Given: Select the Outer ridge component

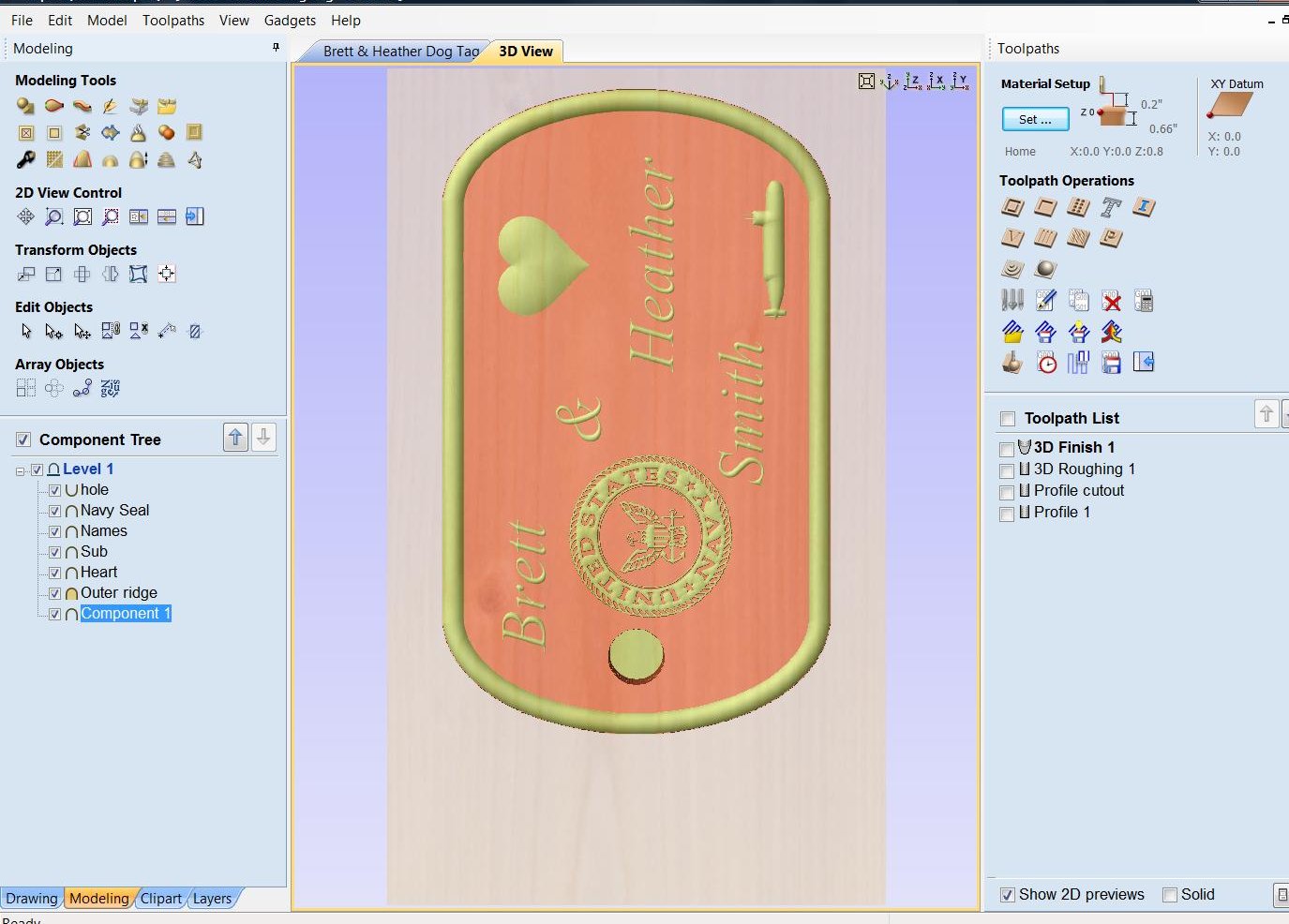Looking at the screenshot, I should point(119,592).
